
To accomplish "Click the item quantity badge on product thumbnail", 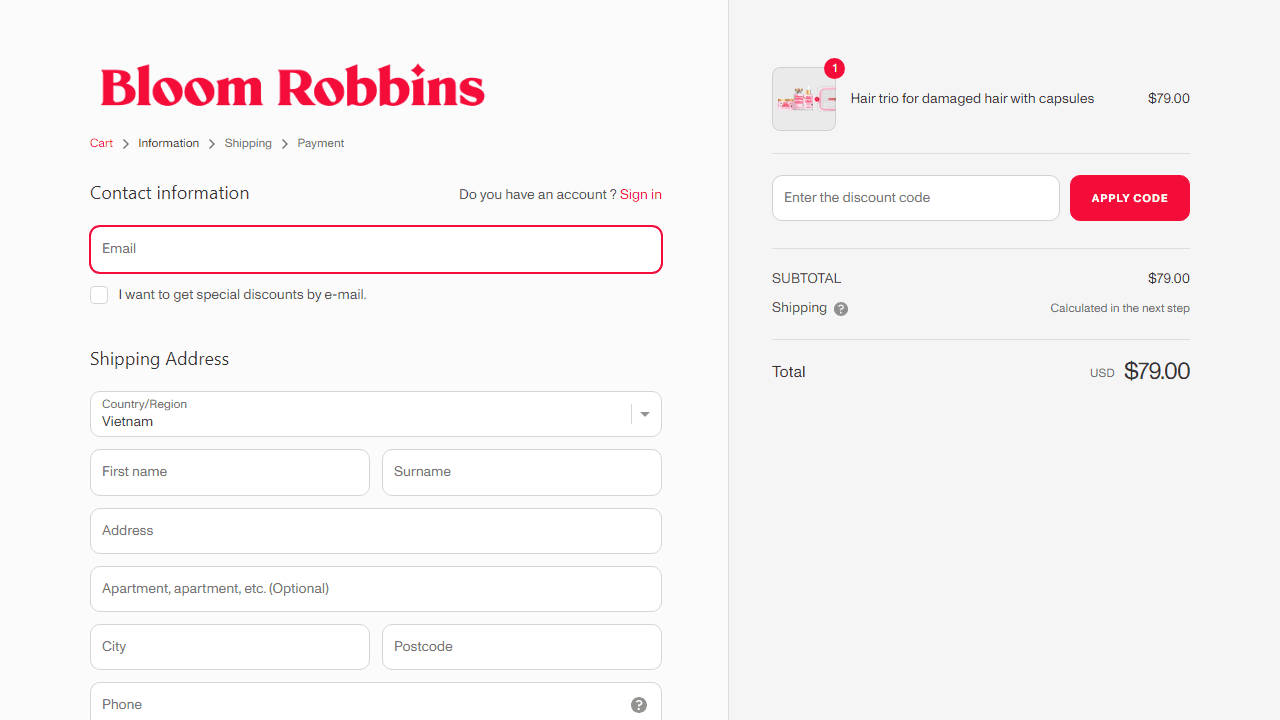I will (x=834, y=68).
